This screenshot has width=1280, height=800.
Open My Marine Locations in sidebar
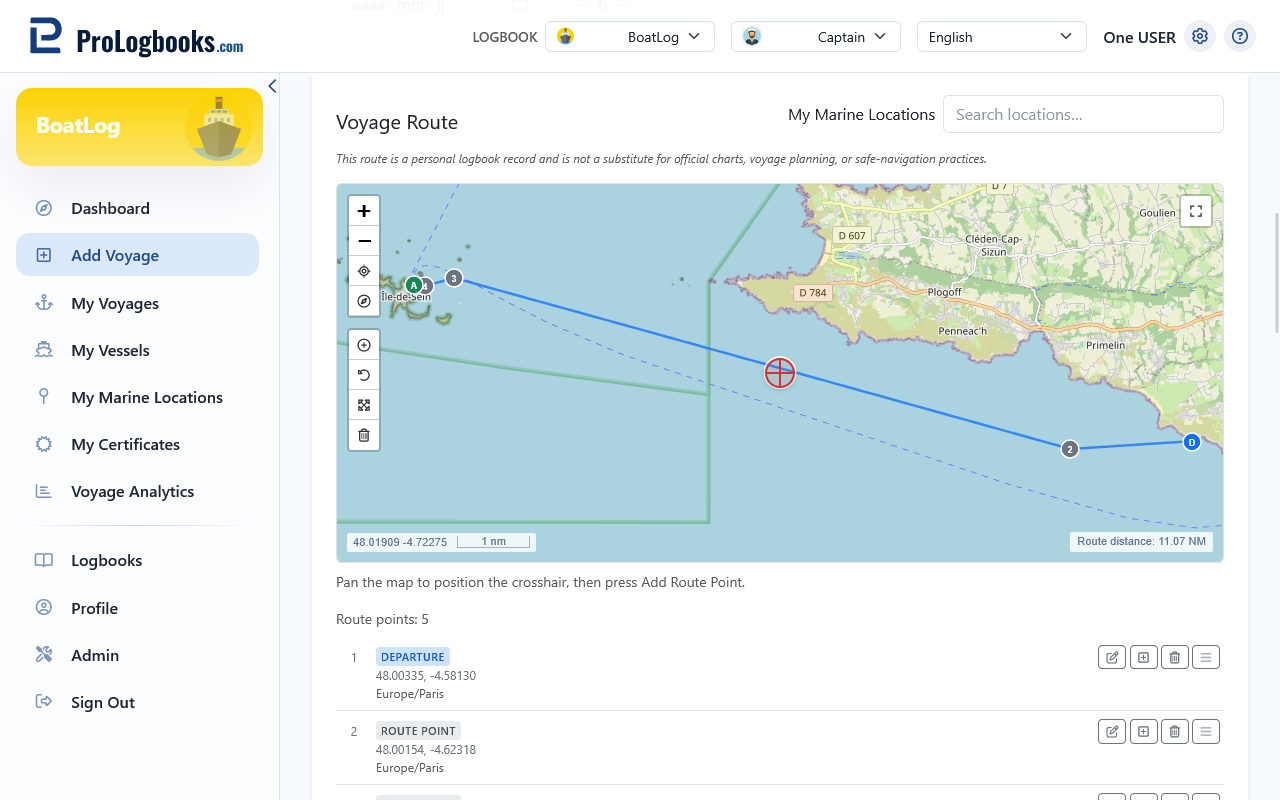137,397
